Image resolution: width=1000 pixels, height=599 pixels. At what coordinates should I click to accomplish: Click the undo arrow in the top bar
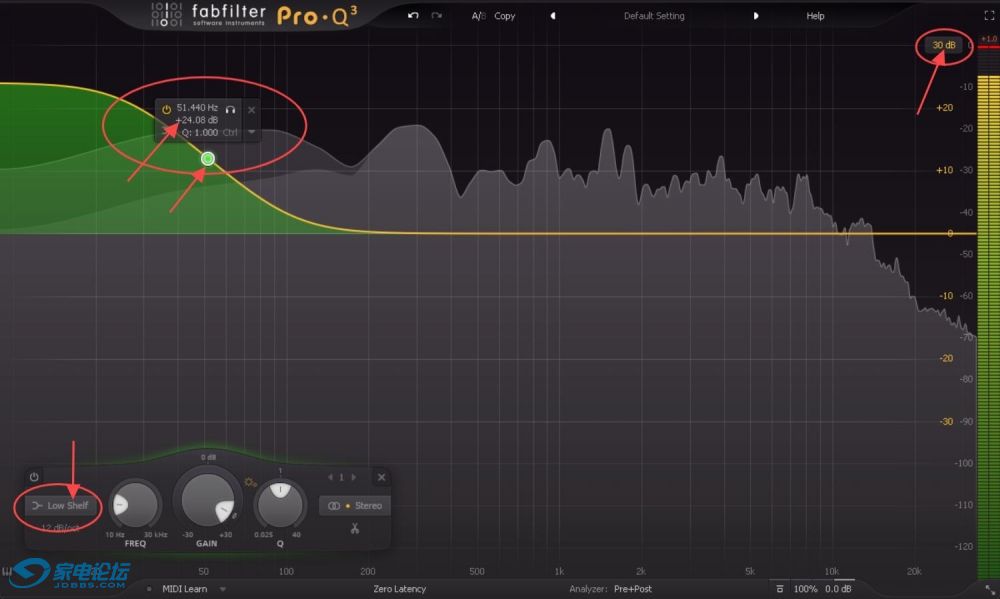(x=413, y=16)
